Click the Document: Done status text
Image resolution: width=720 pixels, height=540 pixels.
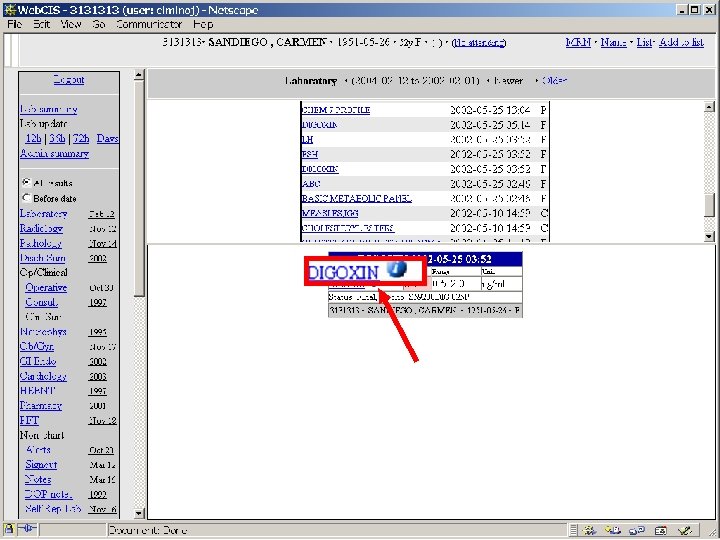(148, 530)
